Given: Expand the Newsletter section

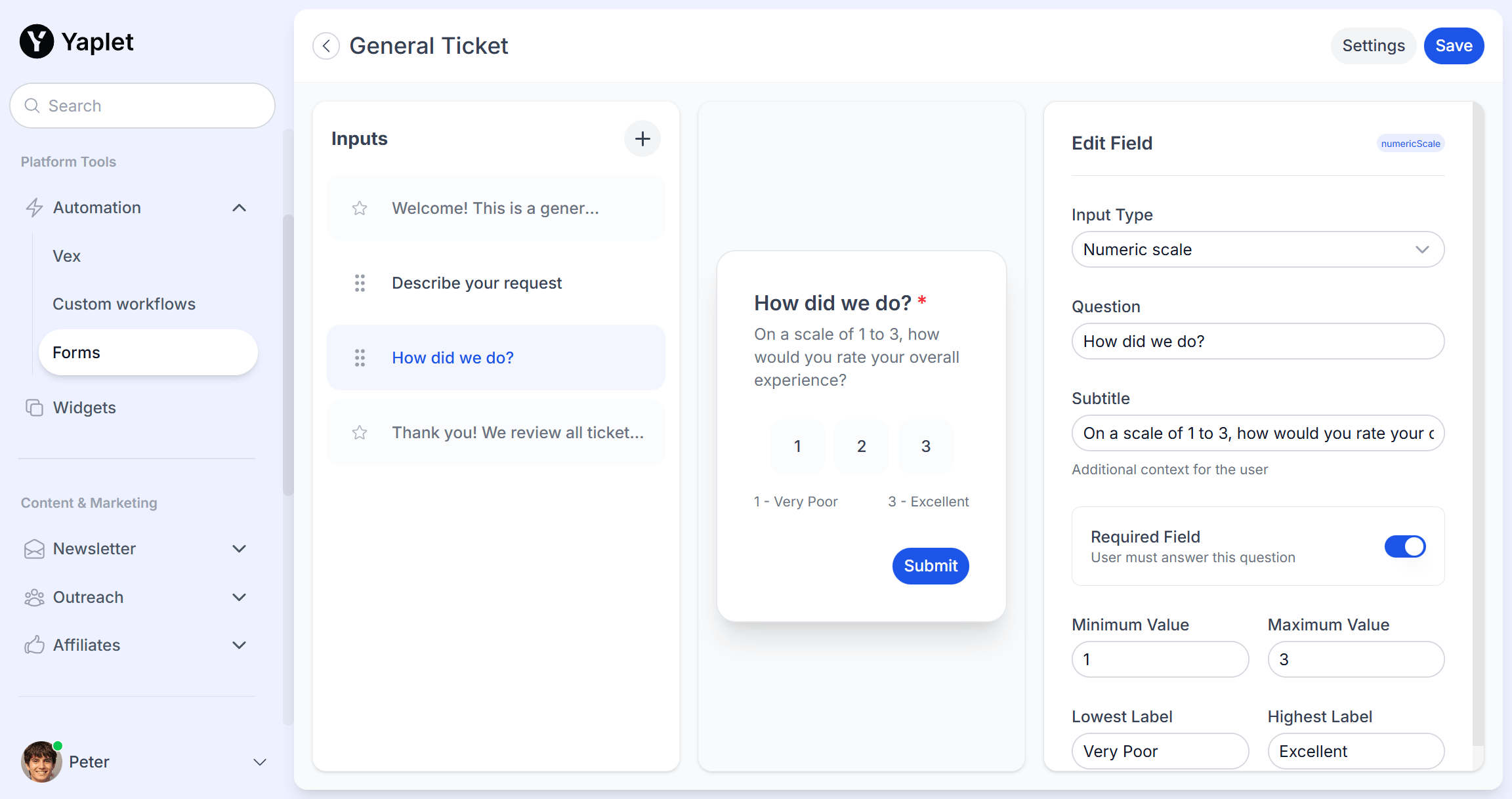Looking at the screenshot, I should click(x=240, y=548).
